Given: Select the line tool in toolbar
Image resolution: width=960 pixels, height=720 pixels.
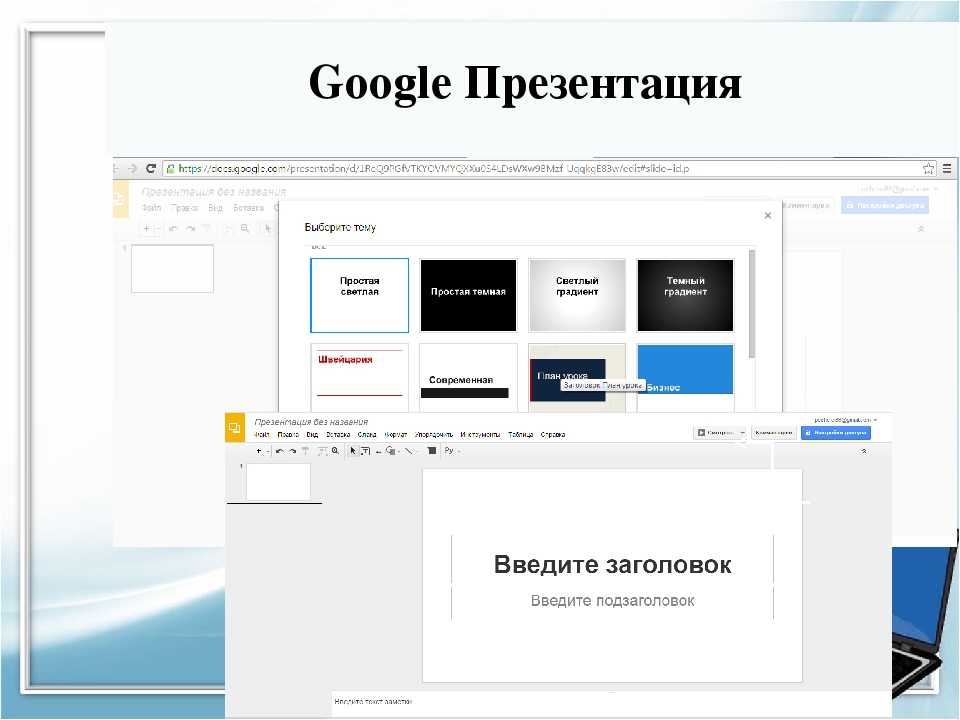Looking at the screenshot, I should 407,451.
